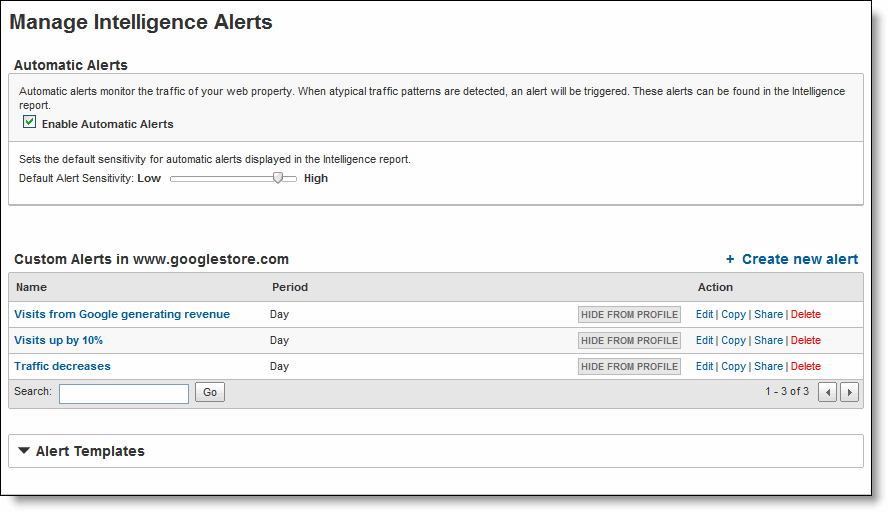The height and width of the screenshot is (512, 888).
Task: Open Create new alert link
Action: coord(800,259)
